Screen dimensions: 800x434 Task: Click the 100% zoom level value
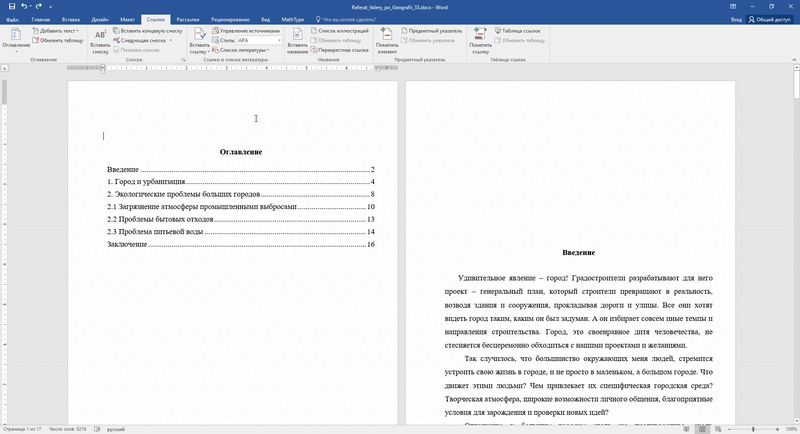791,429
